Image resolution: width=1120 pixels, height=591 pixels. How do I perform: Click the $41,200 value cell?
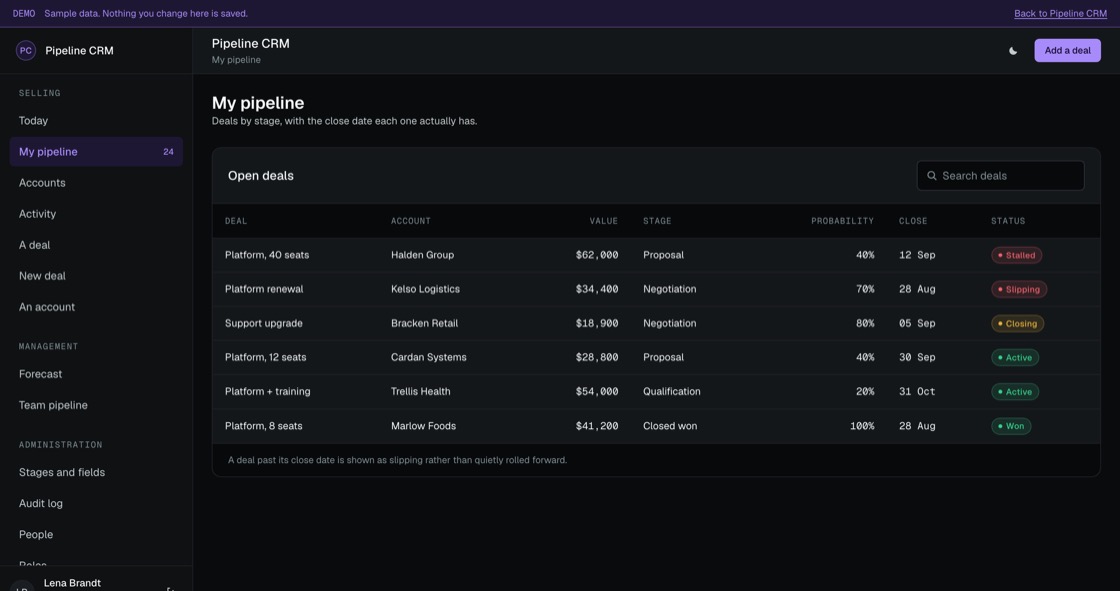coord(597,426)
